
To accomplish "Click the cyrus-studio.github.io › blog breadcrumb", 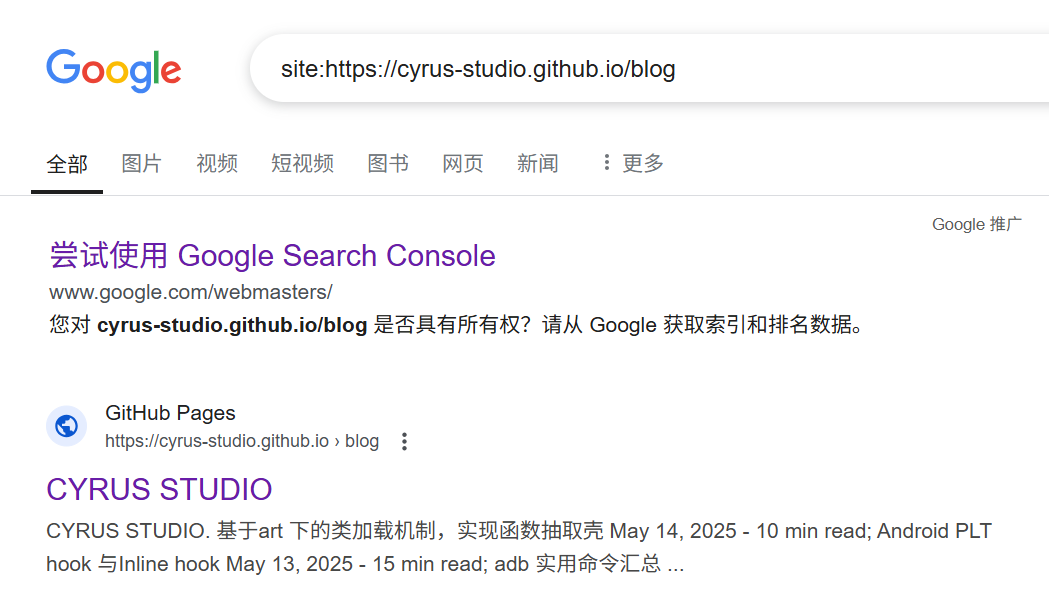I will [242, 441].
